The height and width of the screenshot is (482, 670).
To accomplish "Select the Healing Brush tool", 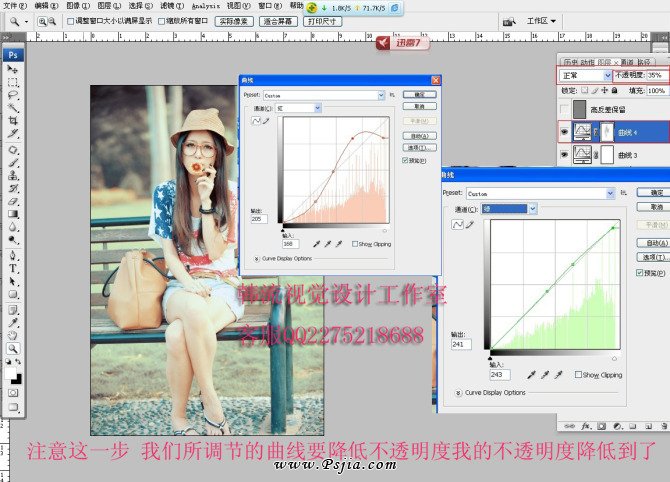I will pyautogui.click(x=13, y=150).
